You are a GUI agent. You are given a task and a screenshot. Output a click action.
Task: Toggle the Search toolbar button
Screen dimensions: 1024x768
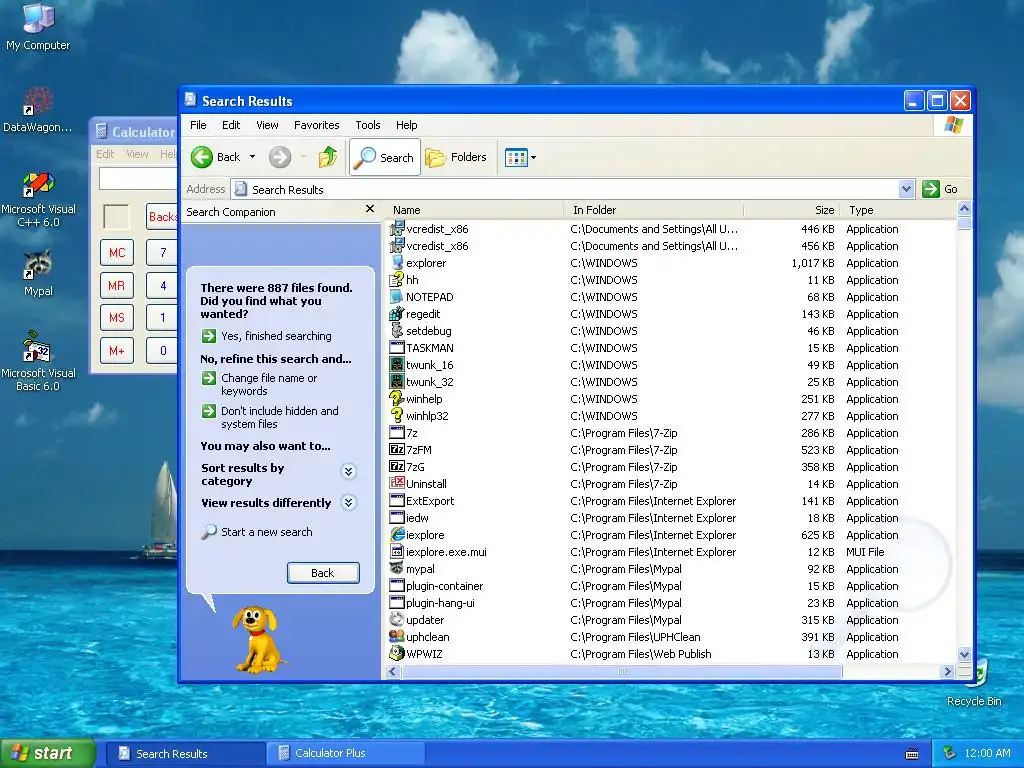[x=385, y=157]
